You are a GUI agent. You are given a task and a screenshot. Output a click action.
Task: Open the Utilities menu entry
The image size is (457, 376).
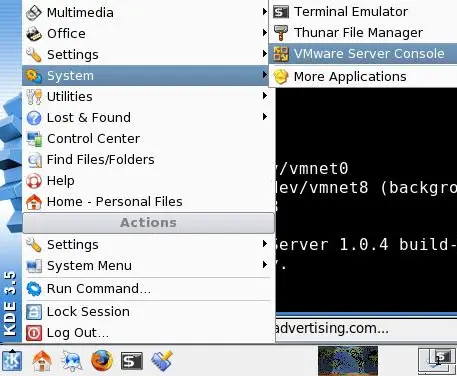point(148,97)
